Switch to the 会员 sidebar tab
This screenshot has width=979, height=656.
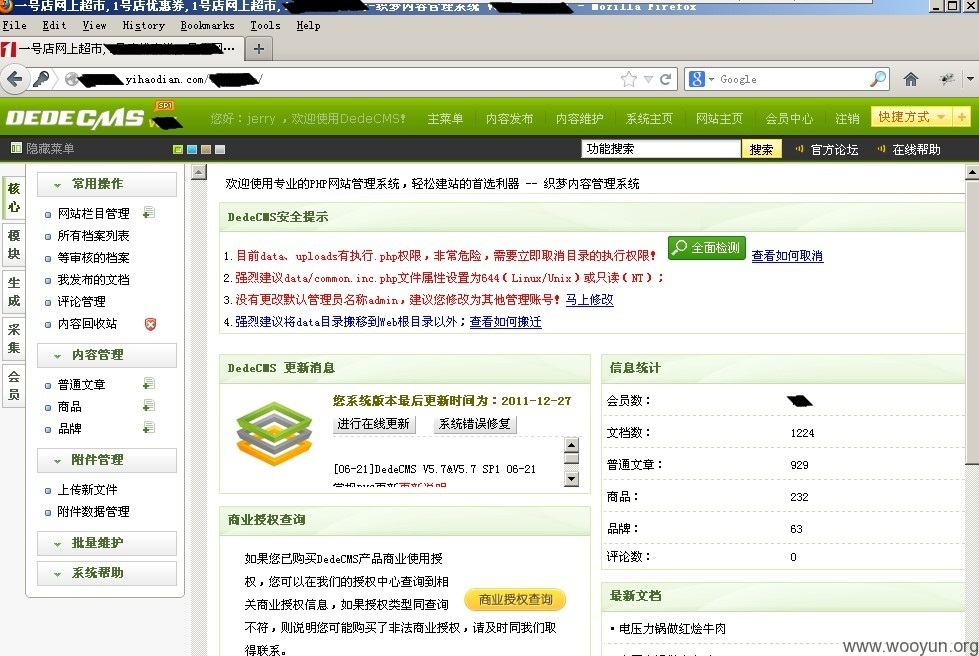click(14, 386)
